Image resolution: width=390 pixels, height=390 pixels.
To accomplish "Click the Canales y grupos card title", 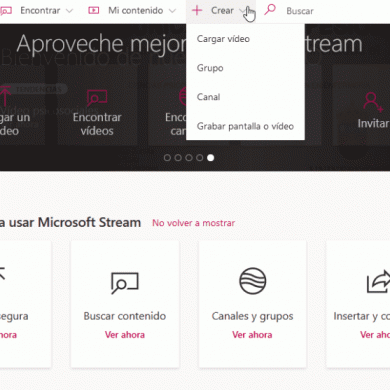I will point(252,316).
